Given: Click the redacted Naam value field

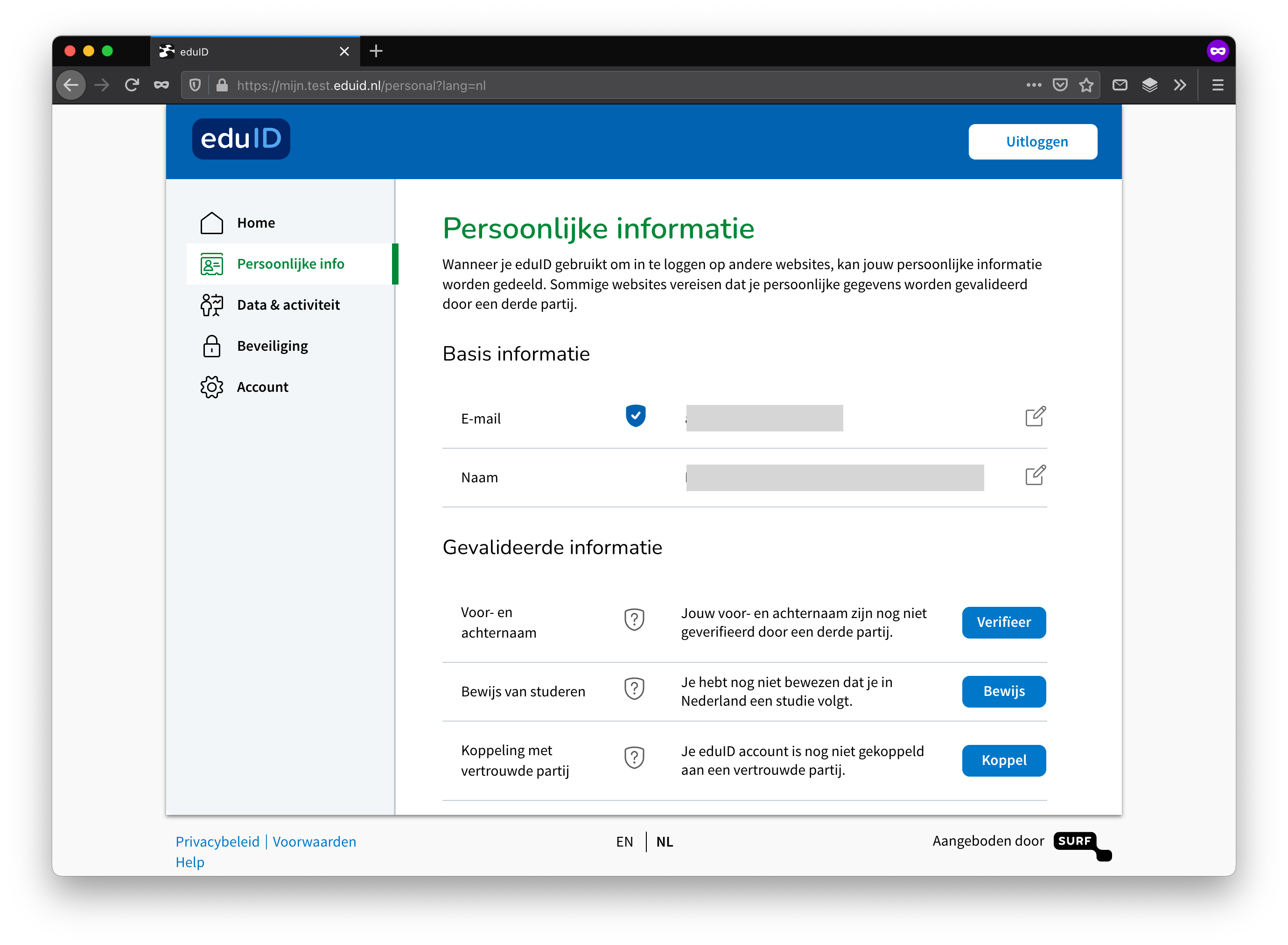Looking at the screenshot, I should tap(834, 478).
